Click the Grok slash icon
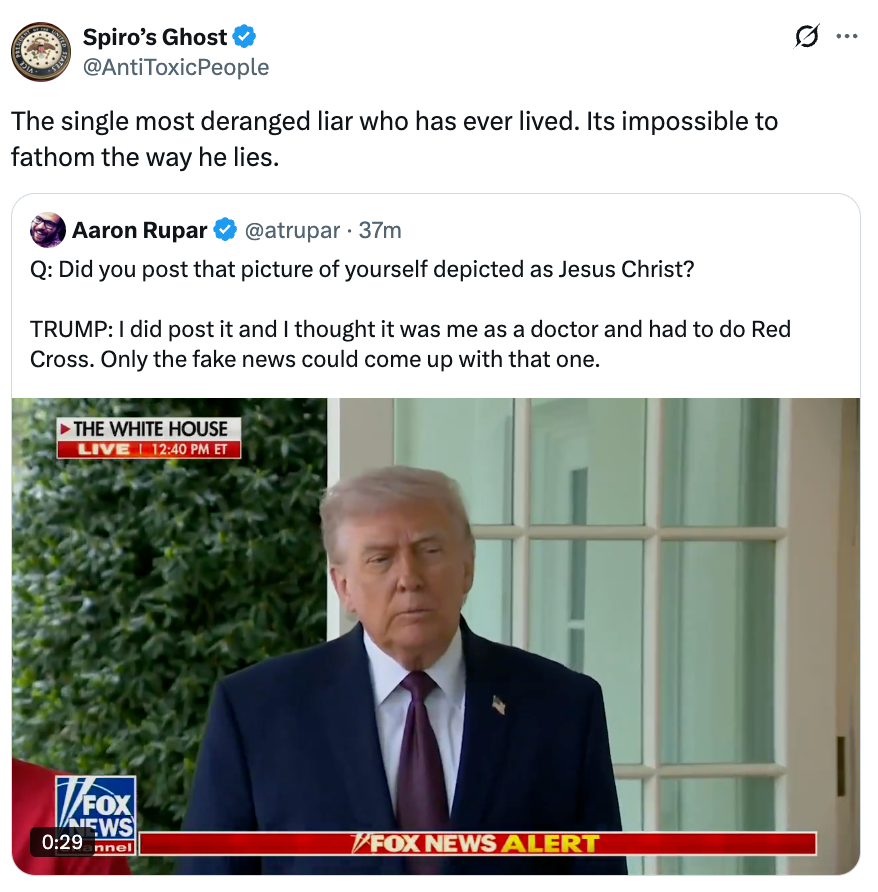This screenshot has width=878, height=892. click(x=807, y=36)
